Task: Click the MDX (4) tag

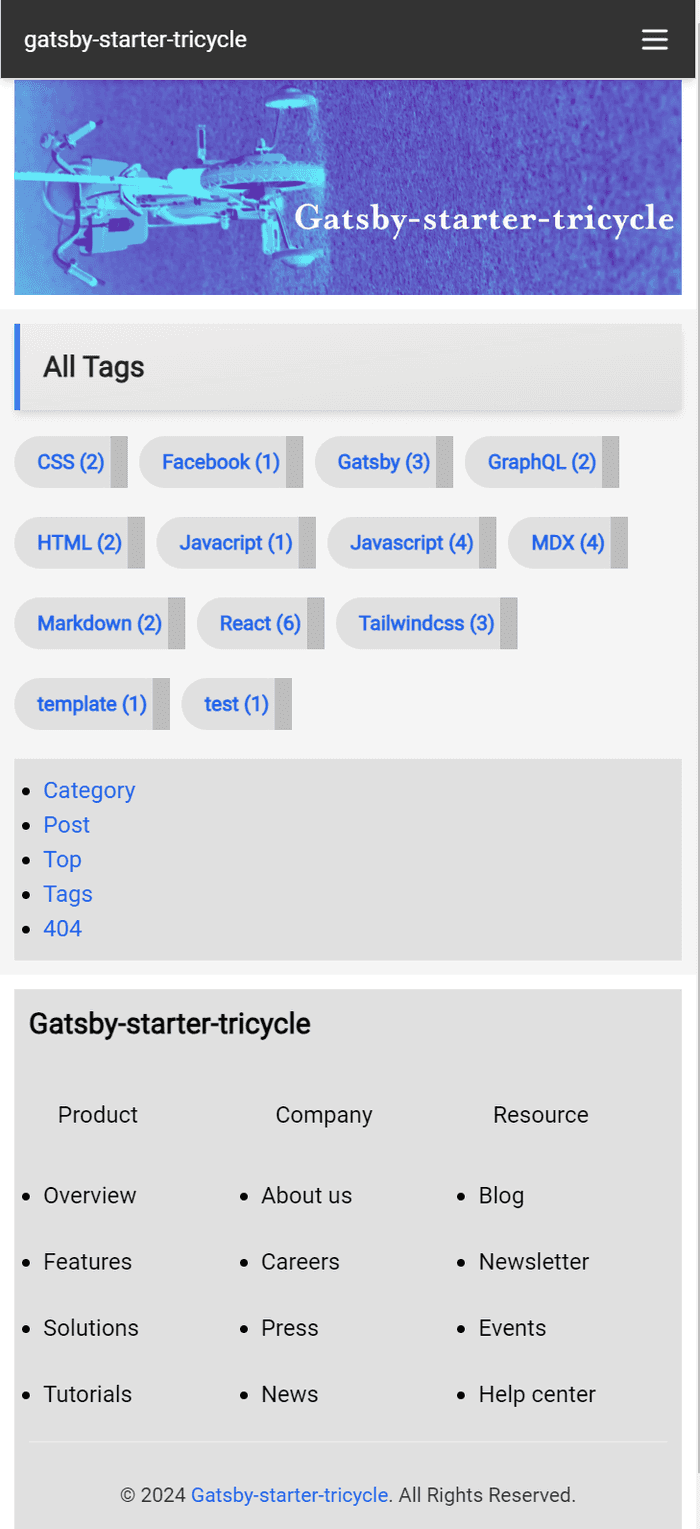Action: pyautogui.click(x=566, y=543)
